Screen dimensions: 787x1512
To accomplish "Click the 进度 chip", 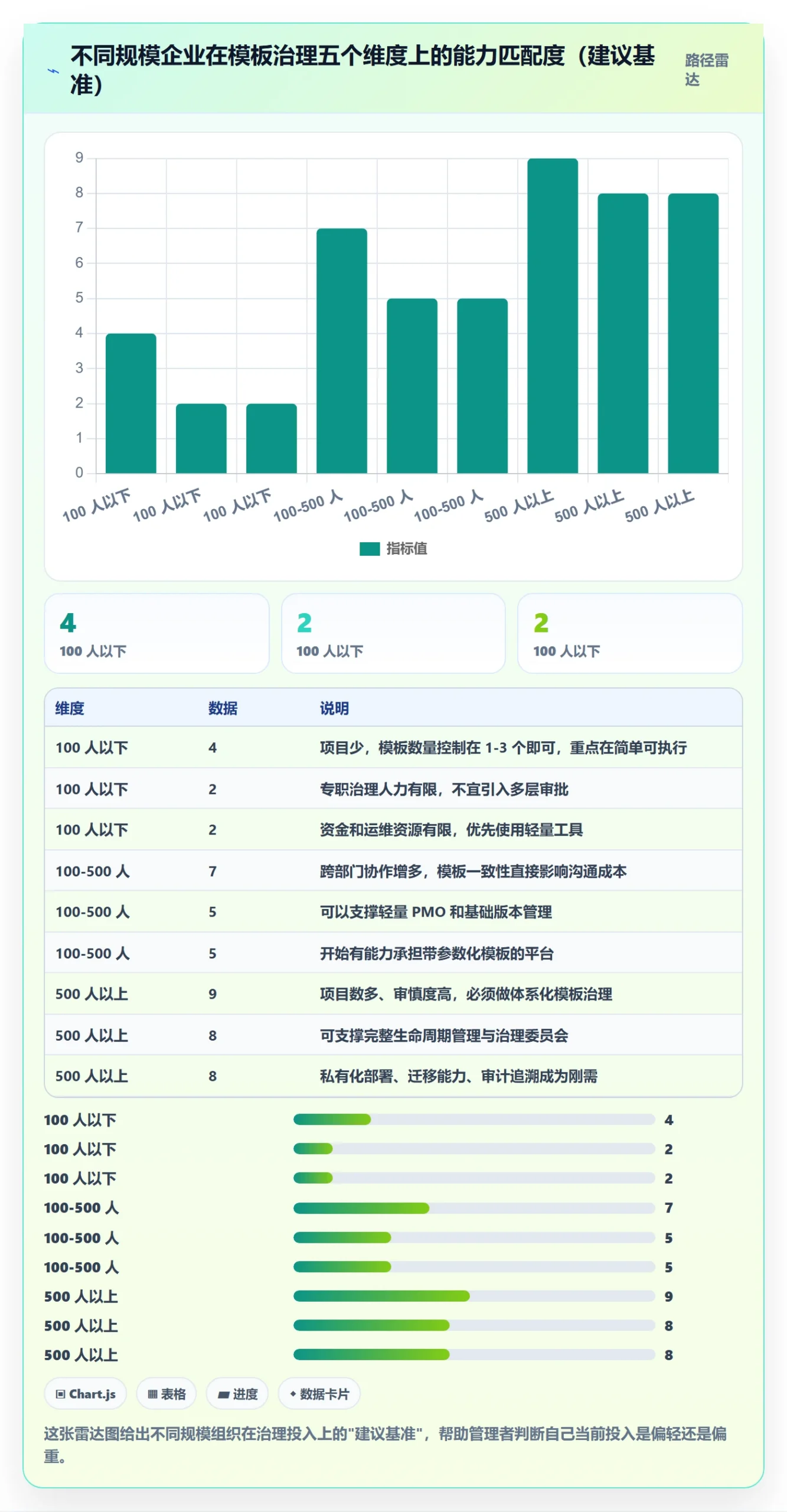I will point(237,1394).
